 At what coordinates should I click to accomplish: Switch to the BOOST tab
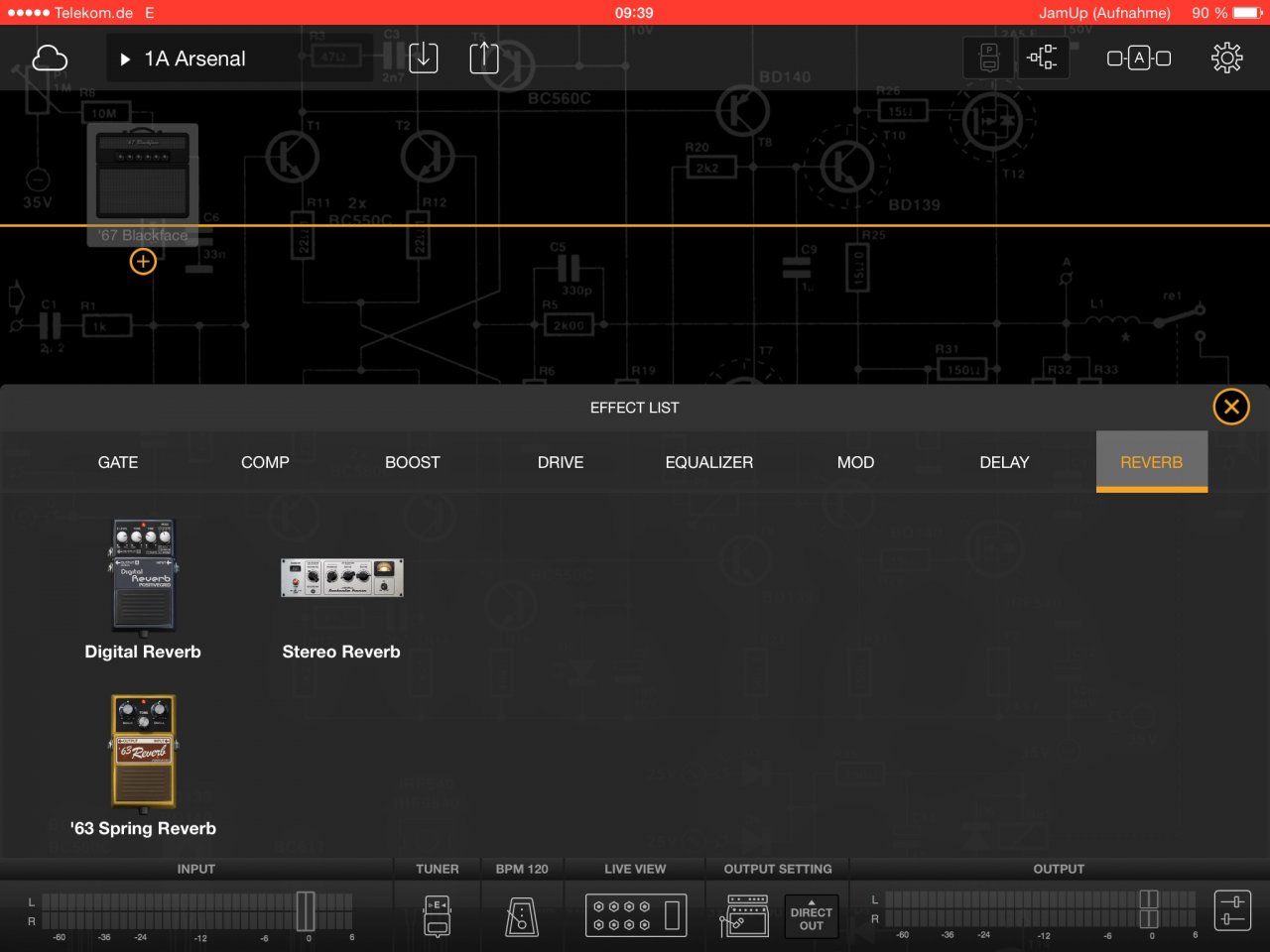[413, 462]
